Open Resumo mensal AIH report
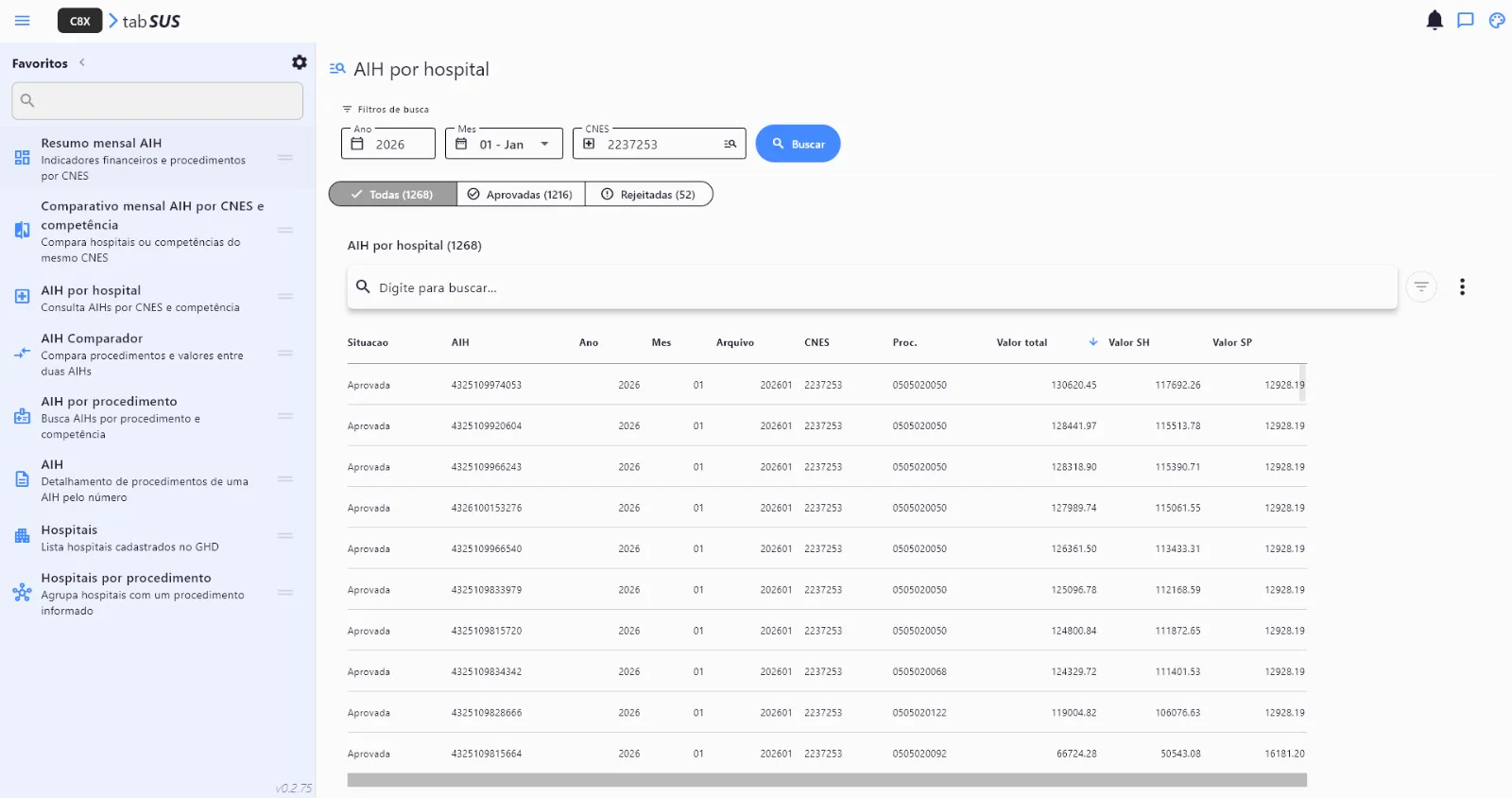The image size is (1512, 798). 157,159
